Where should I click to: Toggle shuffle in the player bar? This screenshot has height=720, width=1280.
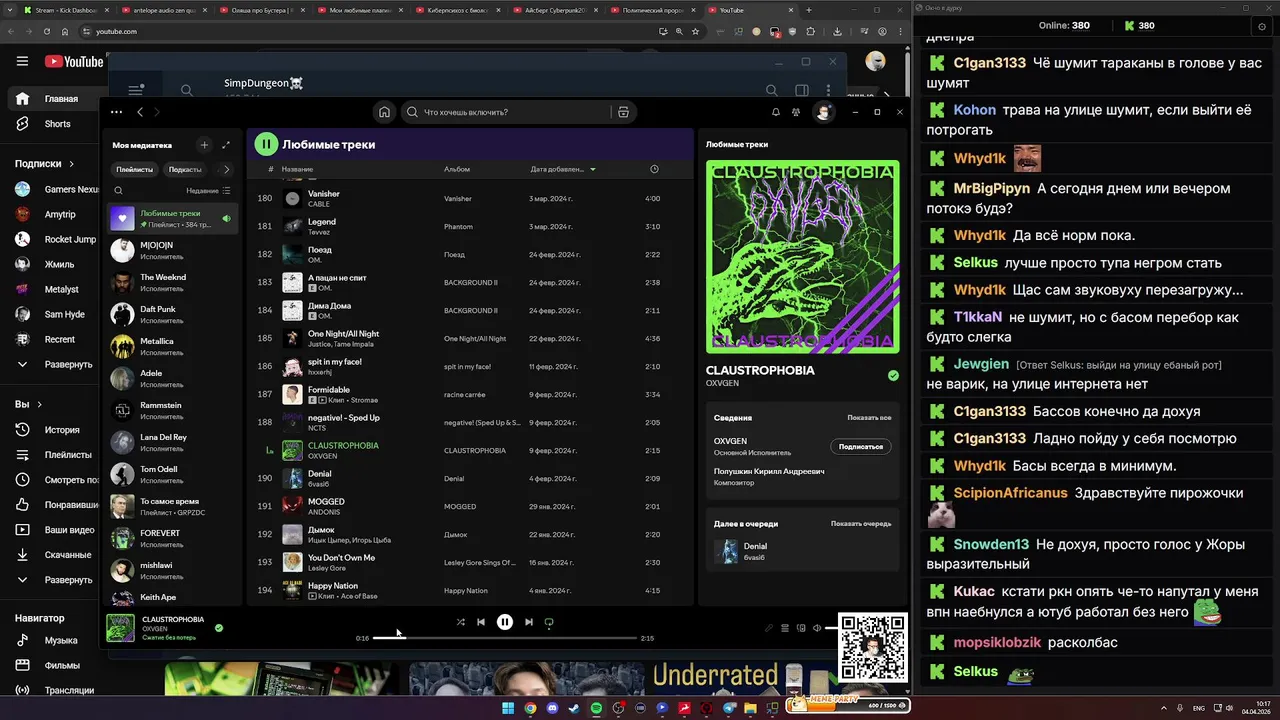point(460,622)
